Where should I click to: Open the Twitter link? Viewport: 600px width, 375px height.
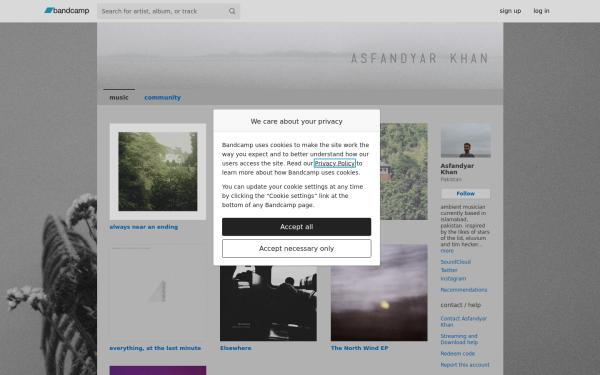click(449, 270)
